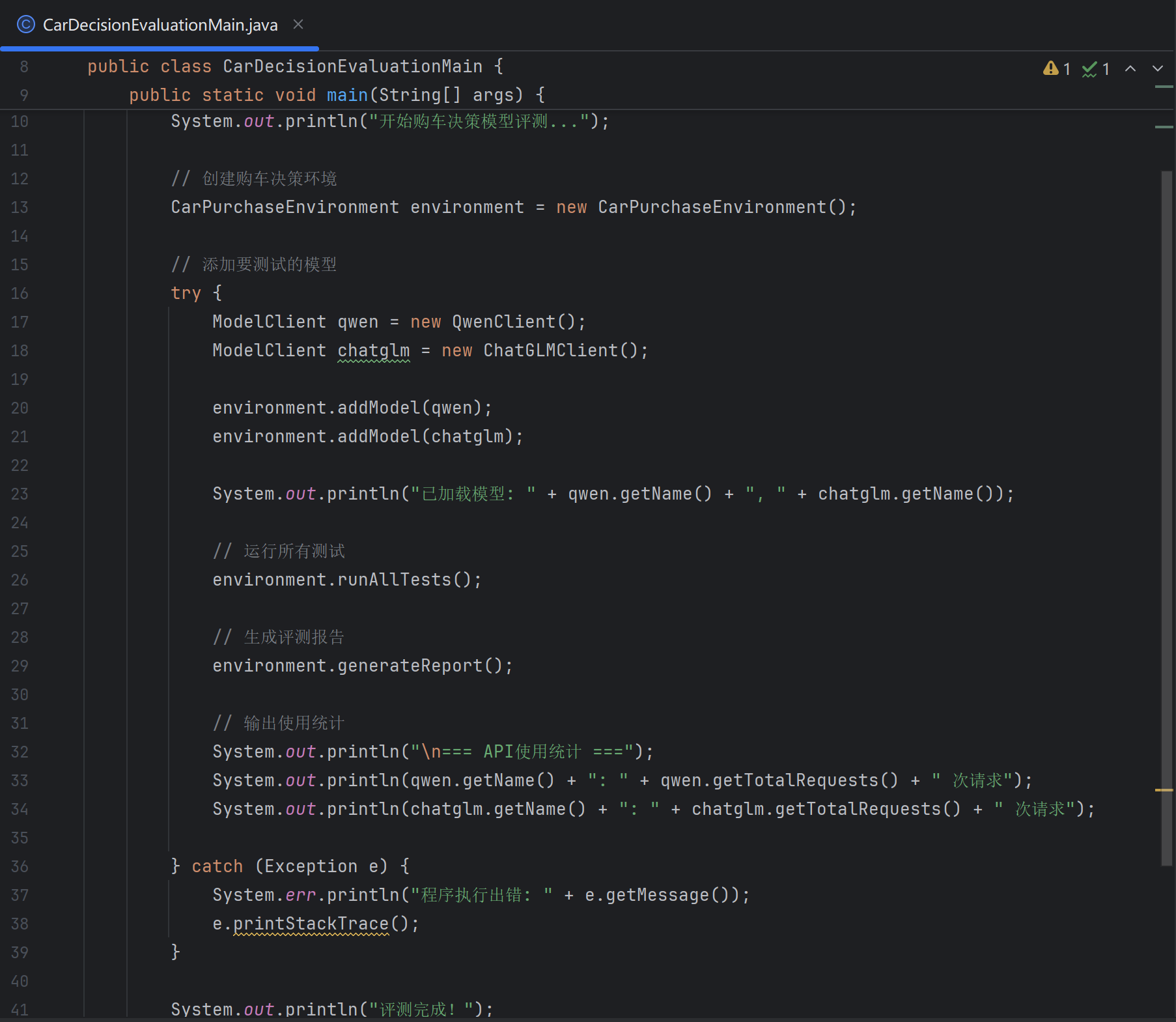
Task: Click the yellow warning stripe in the error gutter
Action: (x=1164, y=790)
